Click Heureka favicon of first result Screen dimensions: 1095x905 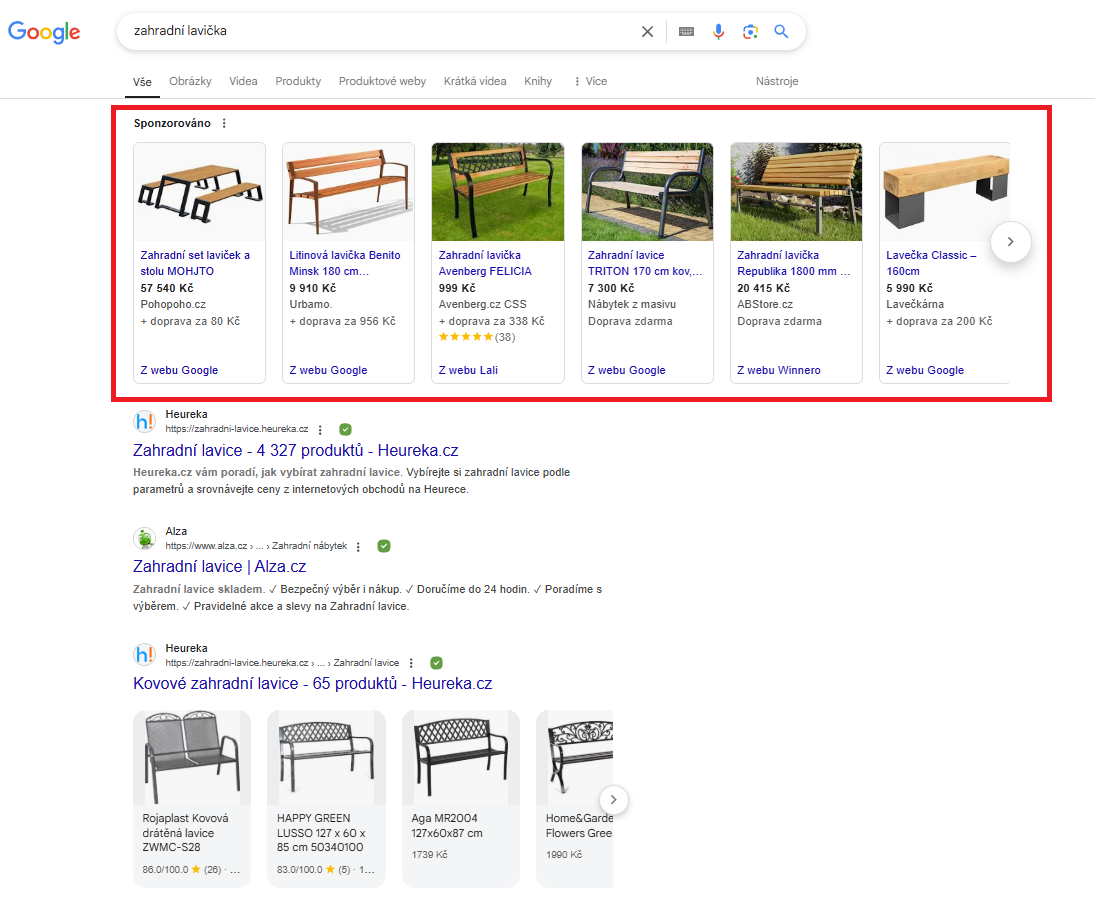145,421
